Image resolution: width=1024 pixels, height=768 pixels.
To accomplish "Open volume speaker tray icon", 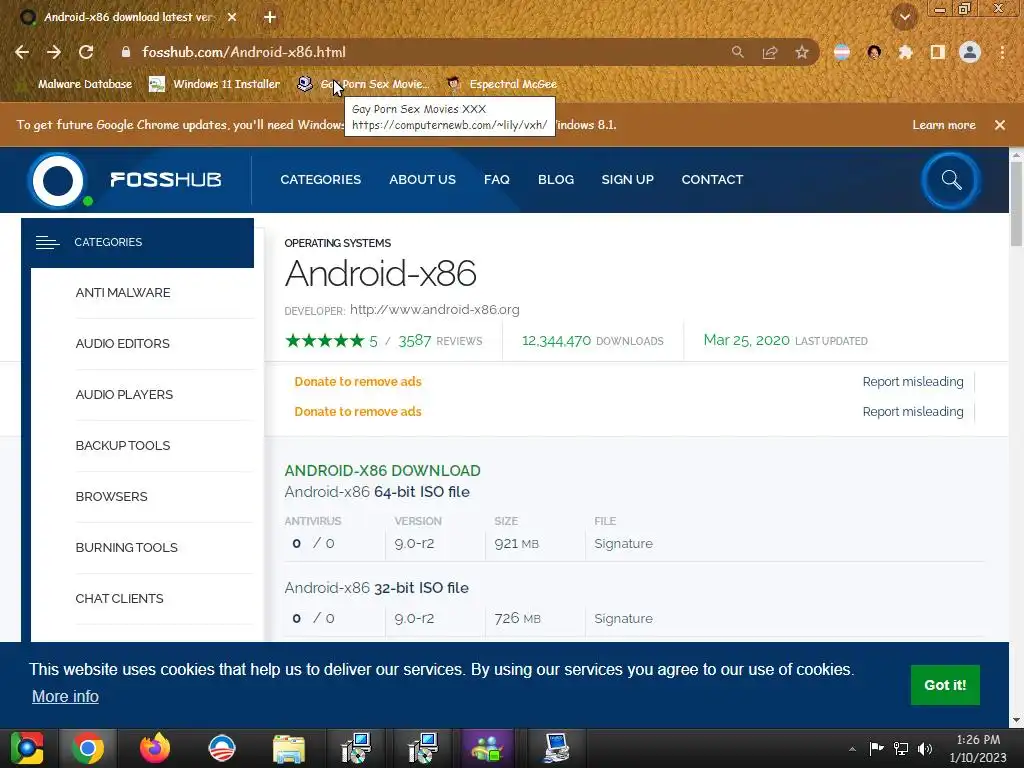I will click(925, 749).
